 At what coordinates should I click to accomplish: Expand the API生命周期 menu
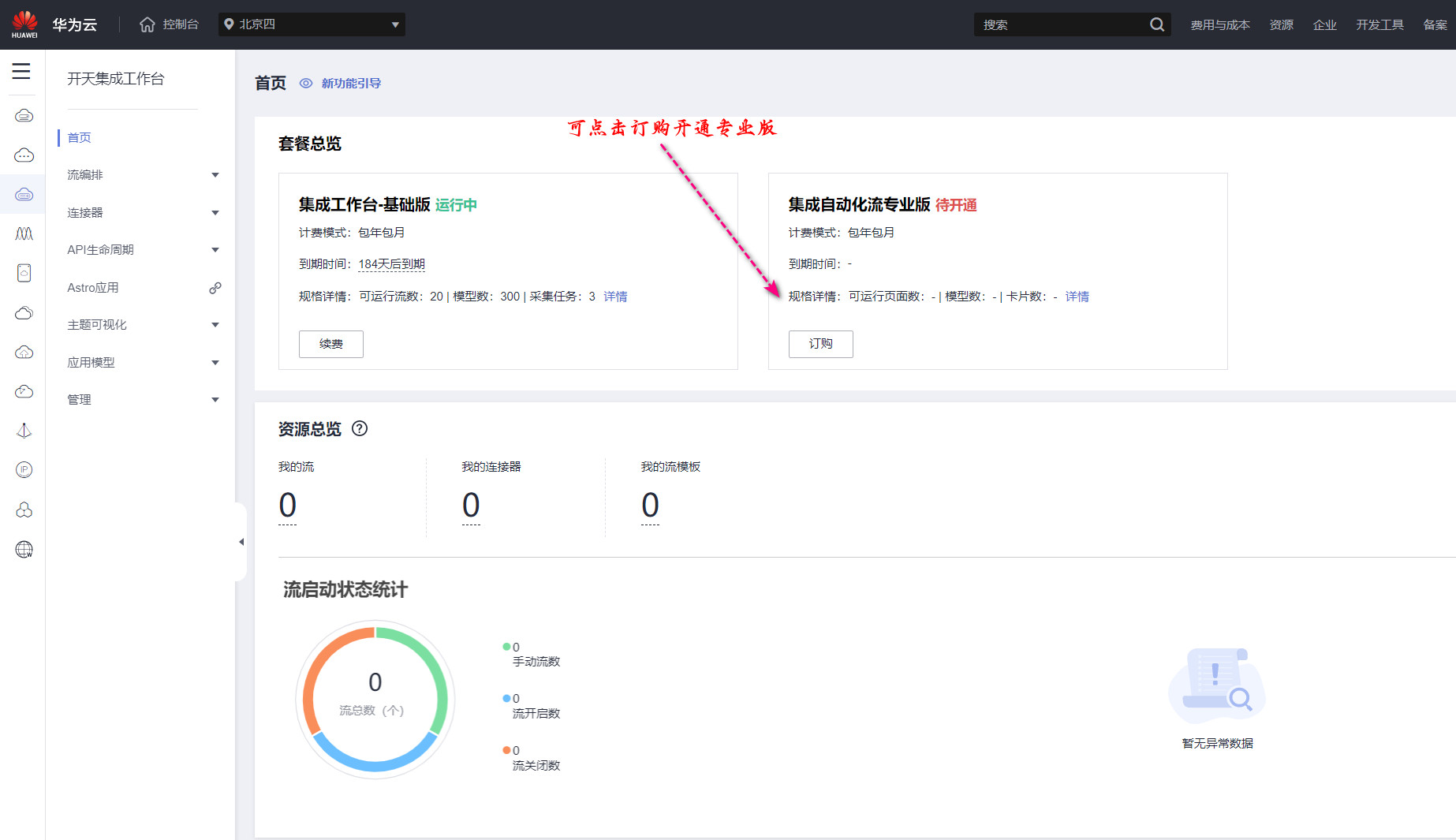pos(215,250)
